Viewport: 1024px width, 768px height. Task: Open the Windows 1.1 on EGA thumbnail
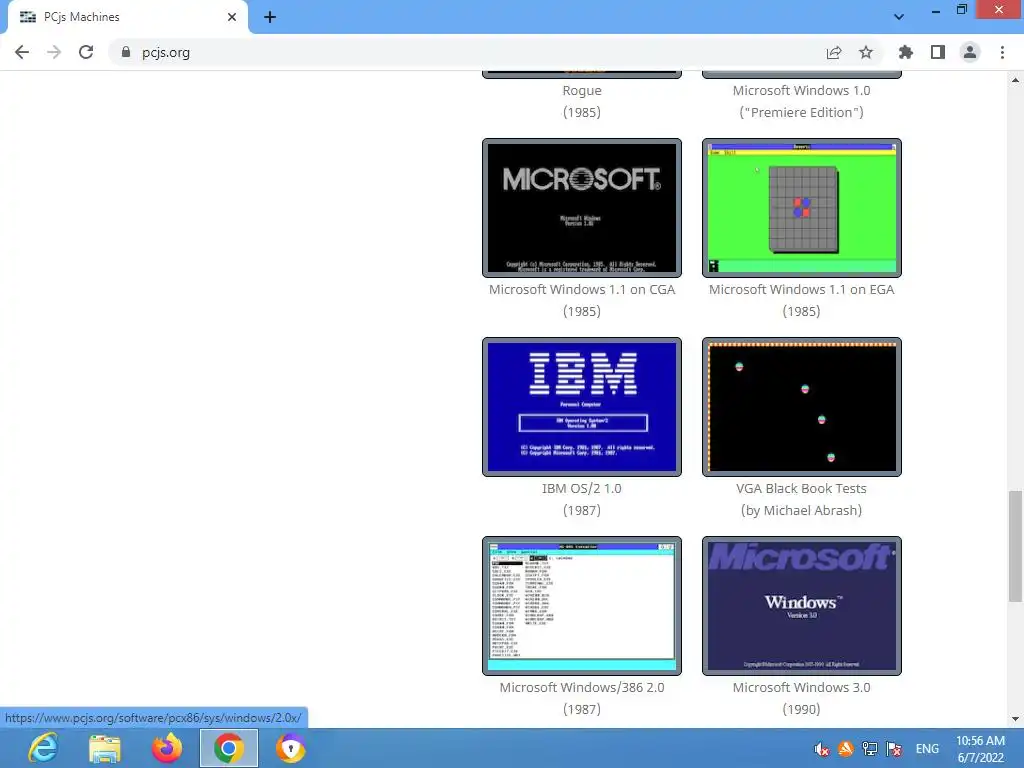(801, 208)
